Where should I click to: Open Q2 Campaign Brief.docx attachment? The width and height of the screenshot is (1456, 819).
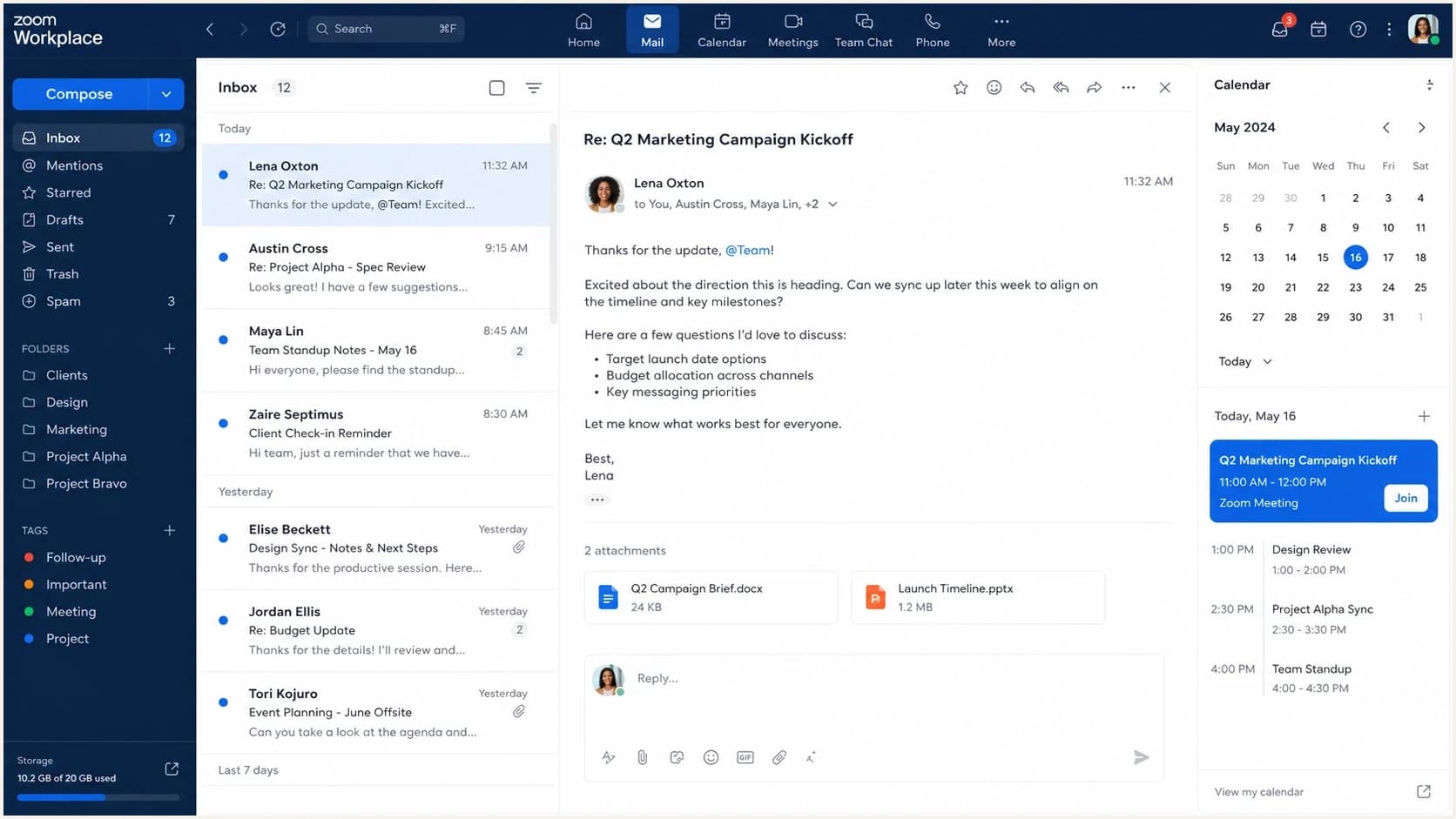pyautogui.click(x=711, y=597)
